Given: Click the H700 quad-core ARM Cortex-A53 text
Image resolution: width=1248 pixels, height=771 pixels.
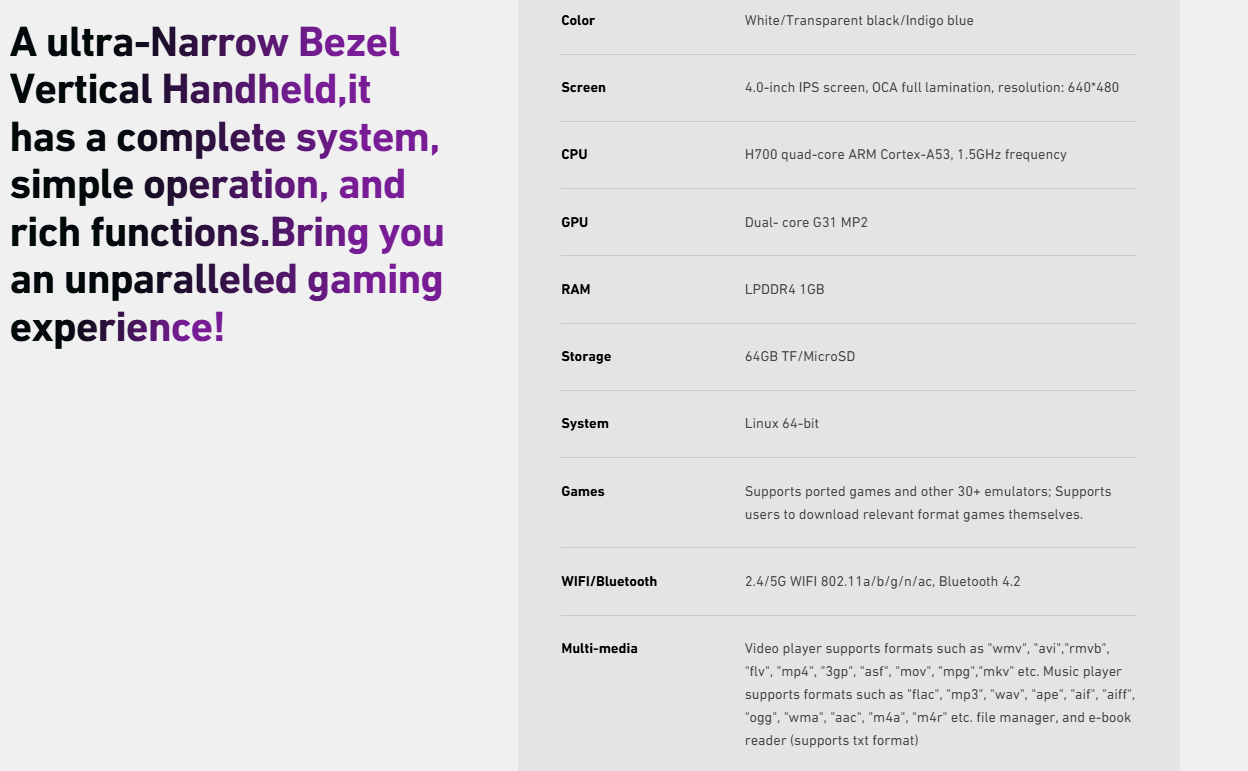Looking at the screenshot, I should pyautogui.click(x=905, y=154).
